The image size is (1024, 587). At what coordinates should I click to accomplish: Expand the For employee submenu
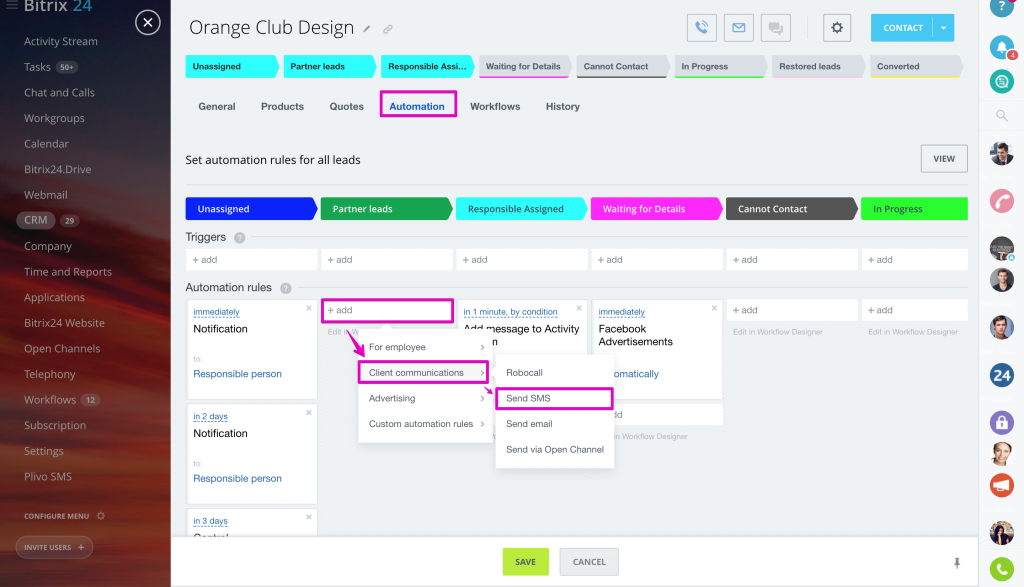[425, 347]
